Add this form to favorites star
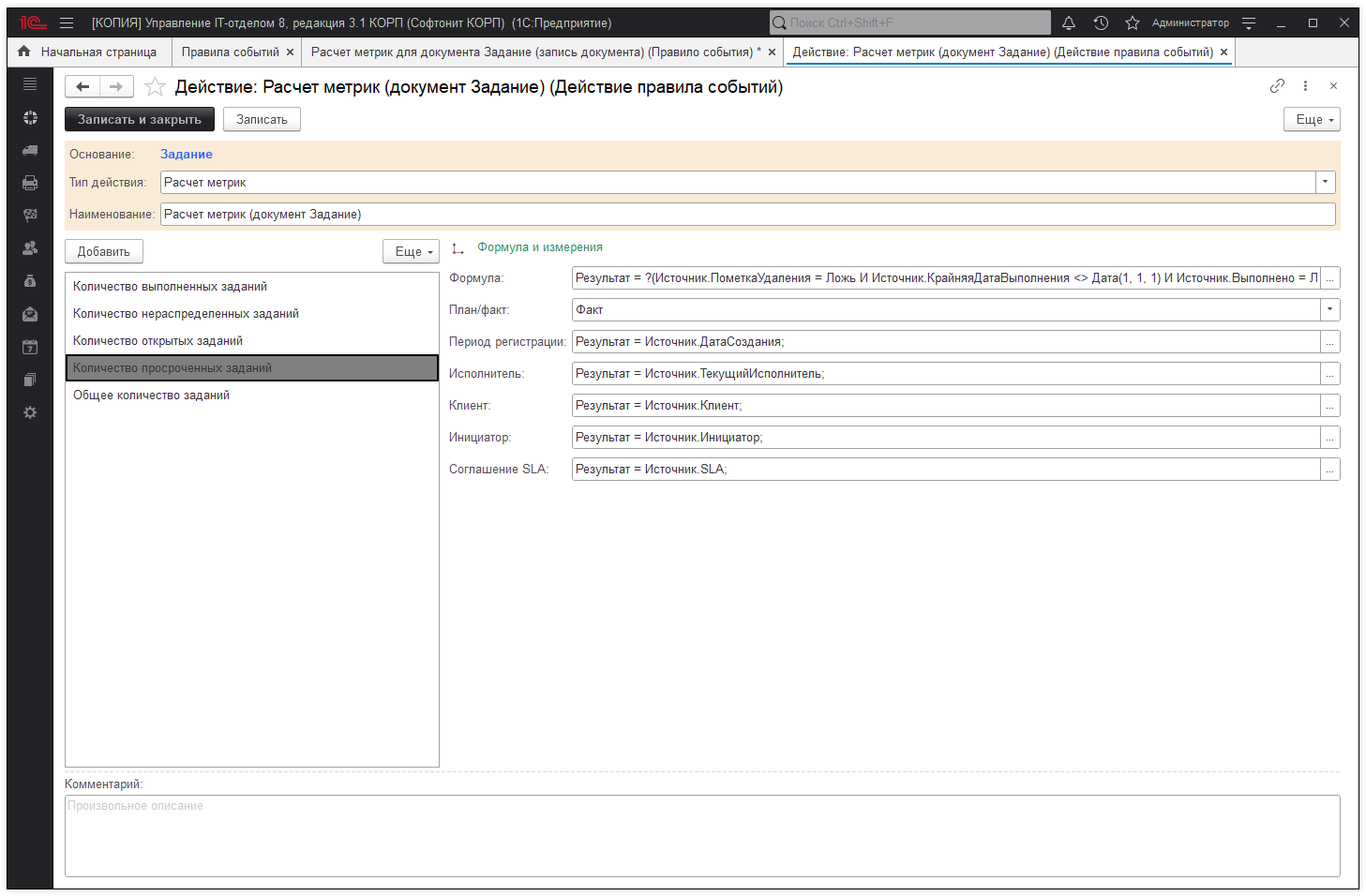Image resolution: width=1366 pixels, height=896 pixels. tap(156, 87)
